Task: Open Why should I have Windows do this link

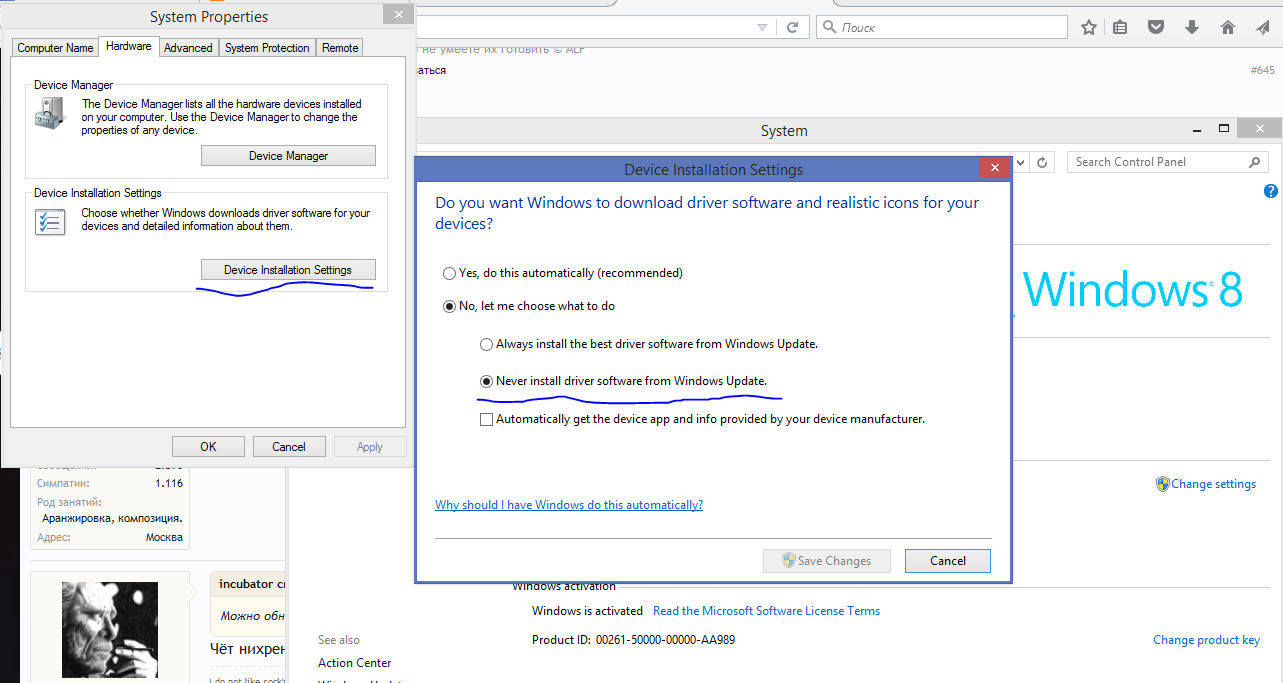Action: click(569, 505)
